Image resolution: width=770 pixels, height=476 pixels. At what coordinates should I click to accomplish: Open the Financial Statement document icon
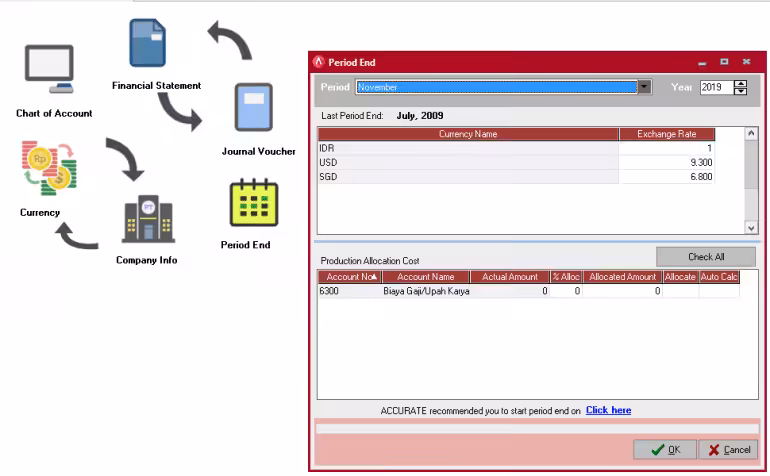point(147,43)
